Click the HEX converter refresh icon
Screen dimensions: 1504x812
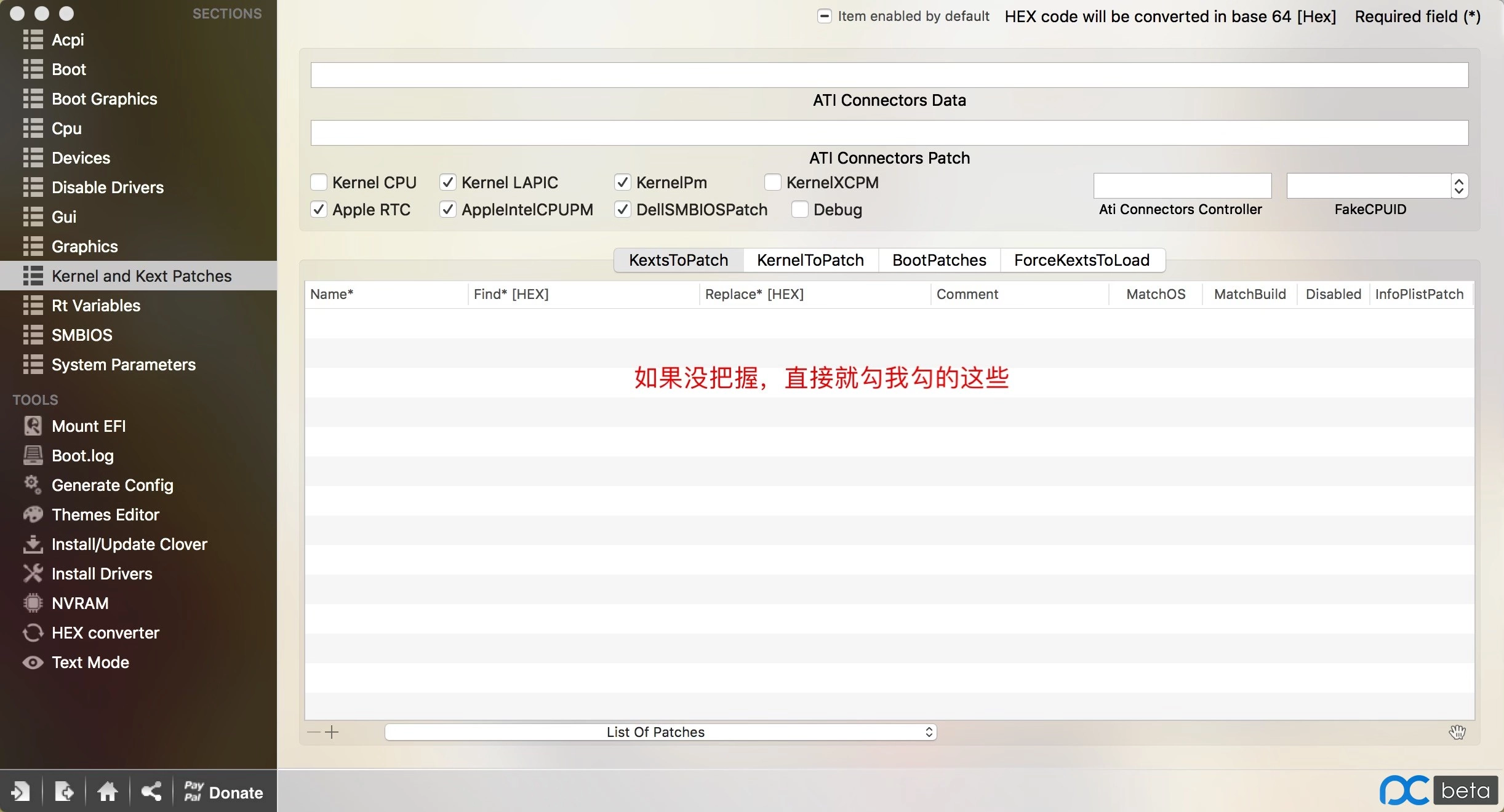tap(33, 632)
